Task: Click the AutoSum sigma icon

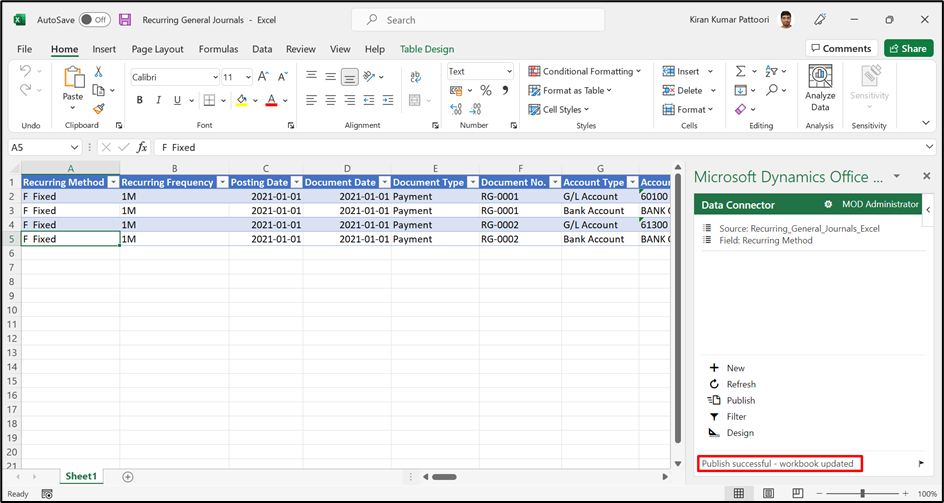Action: click(x=741, y=72)
